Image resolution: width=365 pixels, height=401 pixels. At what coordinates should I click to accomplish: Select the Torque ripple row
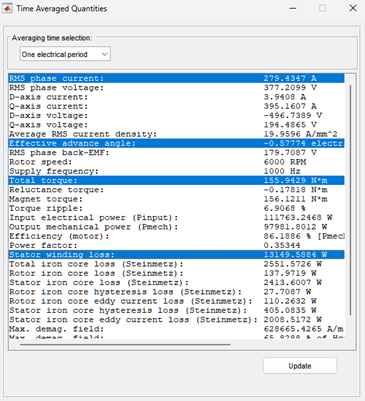176,208
